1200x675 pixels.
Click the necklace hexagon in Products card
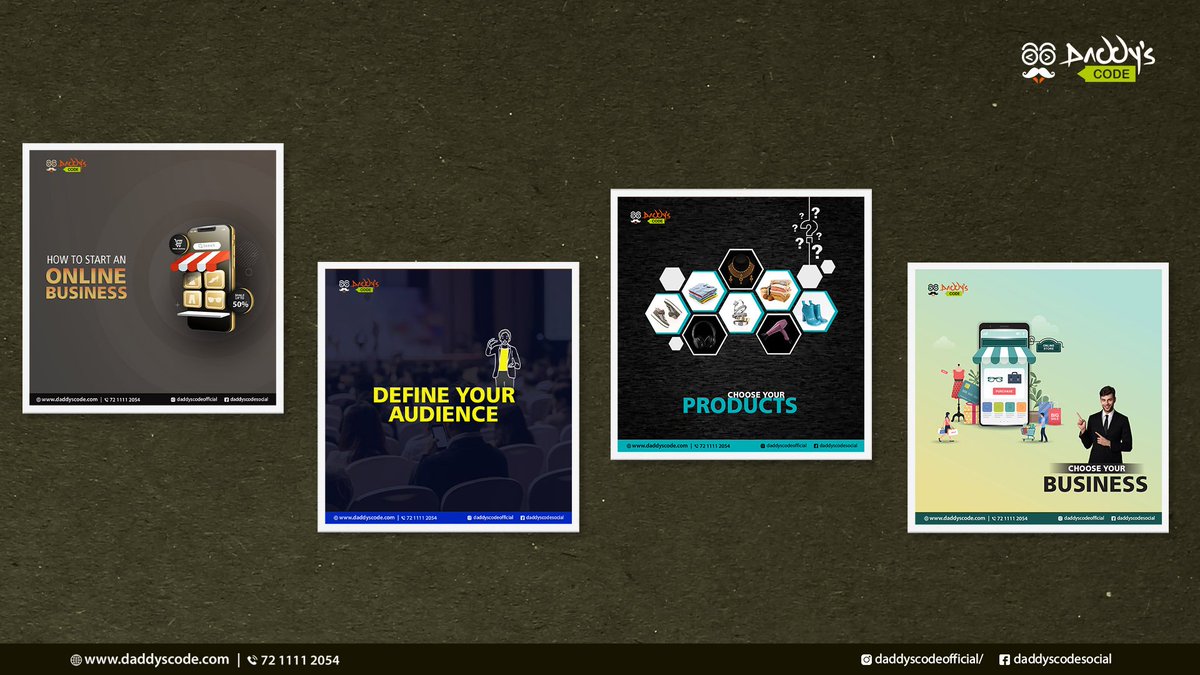(x=741, y=268)
